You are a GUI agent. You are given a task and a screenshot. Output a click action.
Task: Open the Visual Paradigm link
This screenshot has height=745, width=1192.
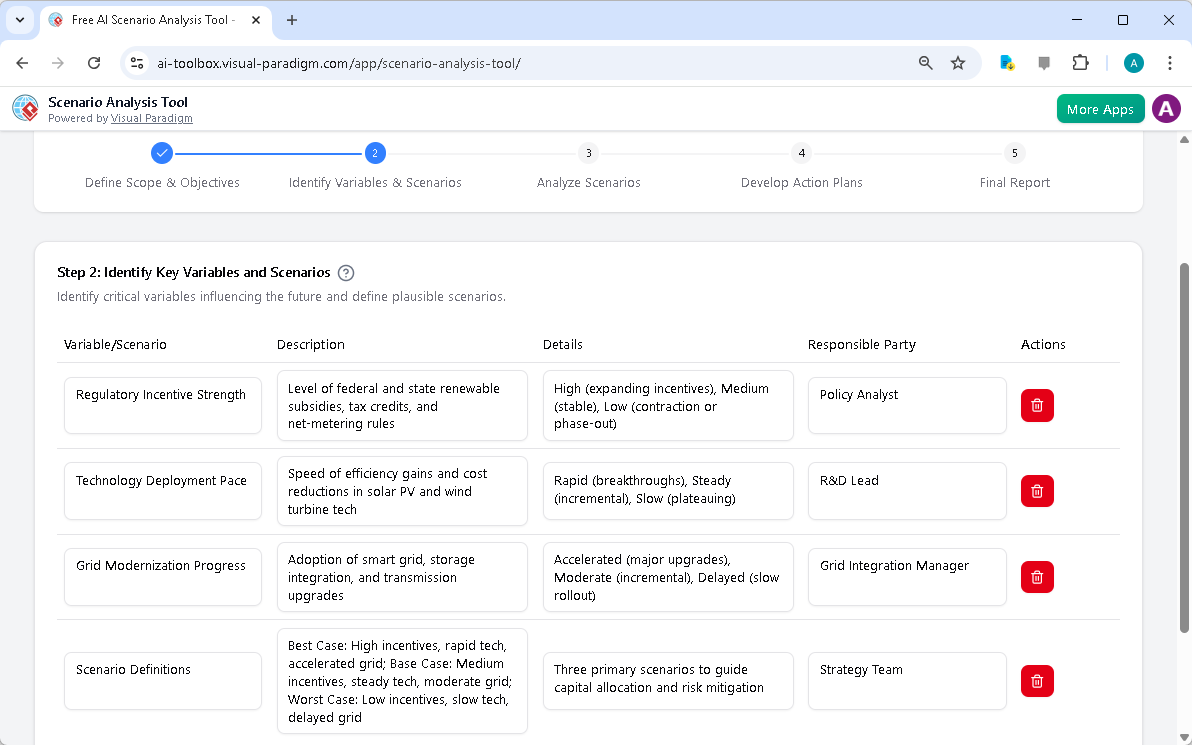(x=152, y=118)
